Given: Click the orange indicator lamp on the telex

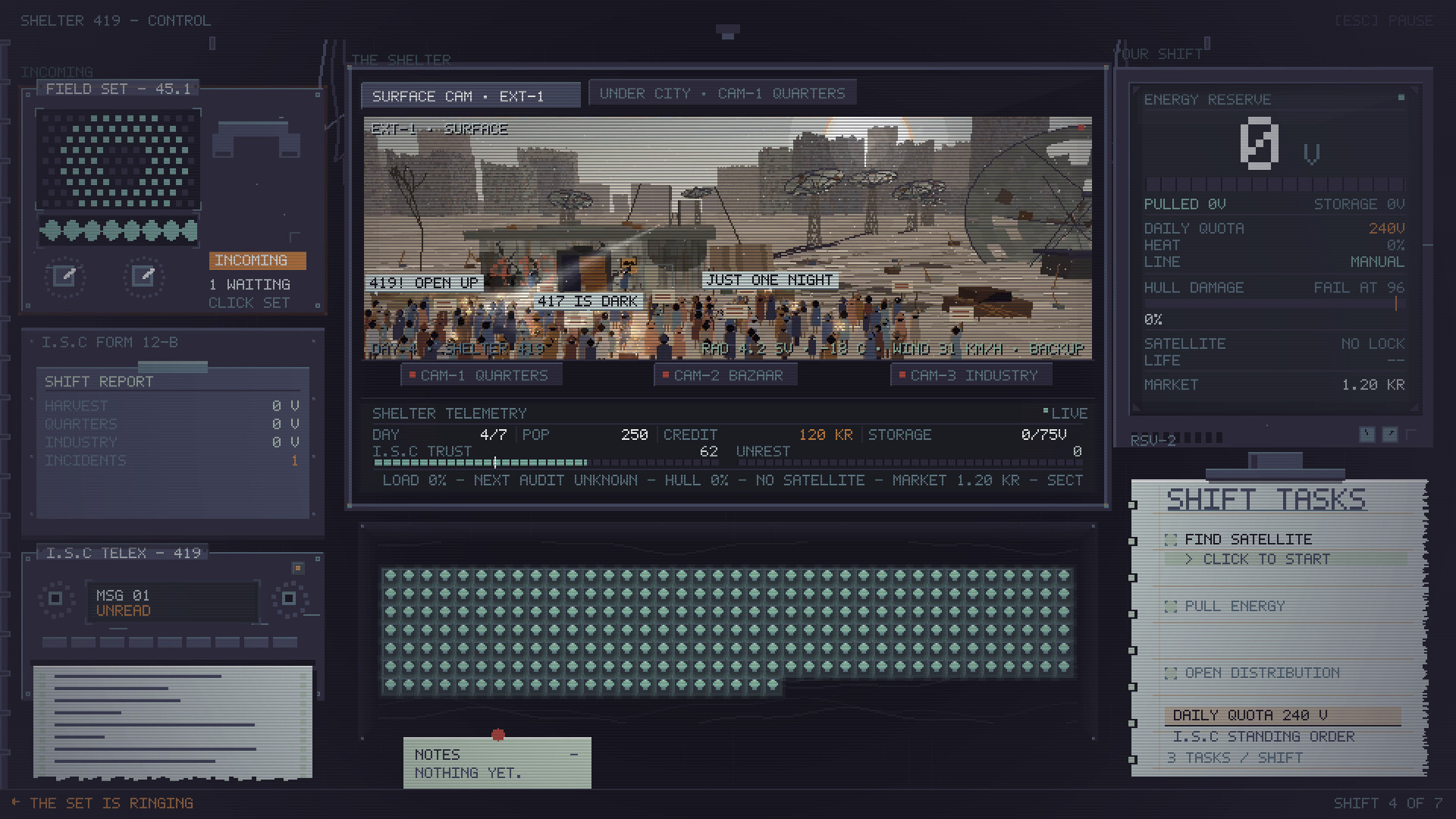Looking at the screenshot, I should pos(298,568).
